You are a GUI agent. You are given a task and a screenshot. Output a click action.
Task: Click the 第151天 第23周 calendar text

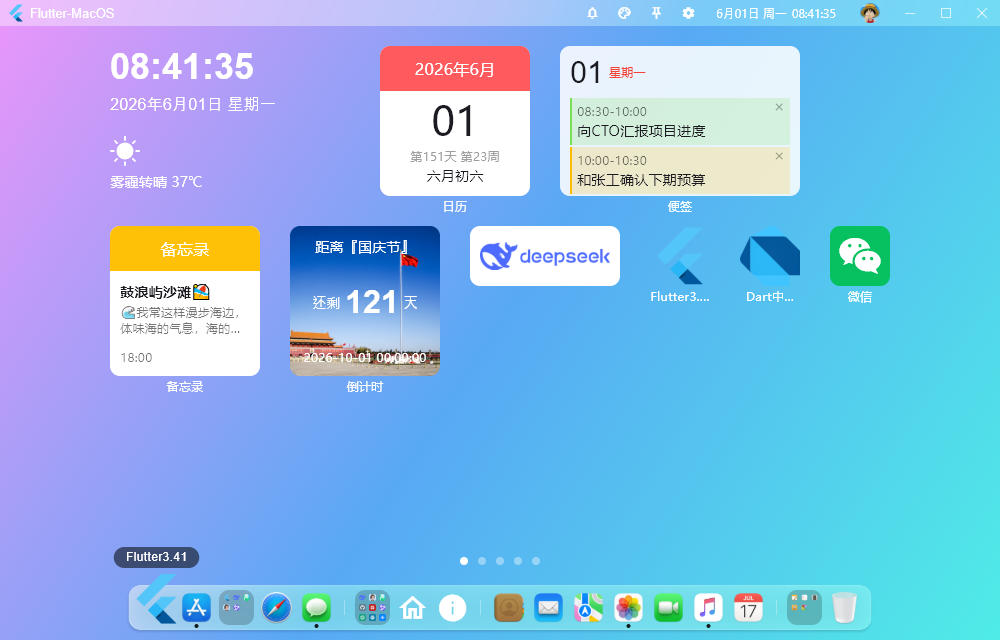[x=455, y=157]
